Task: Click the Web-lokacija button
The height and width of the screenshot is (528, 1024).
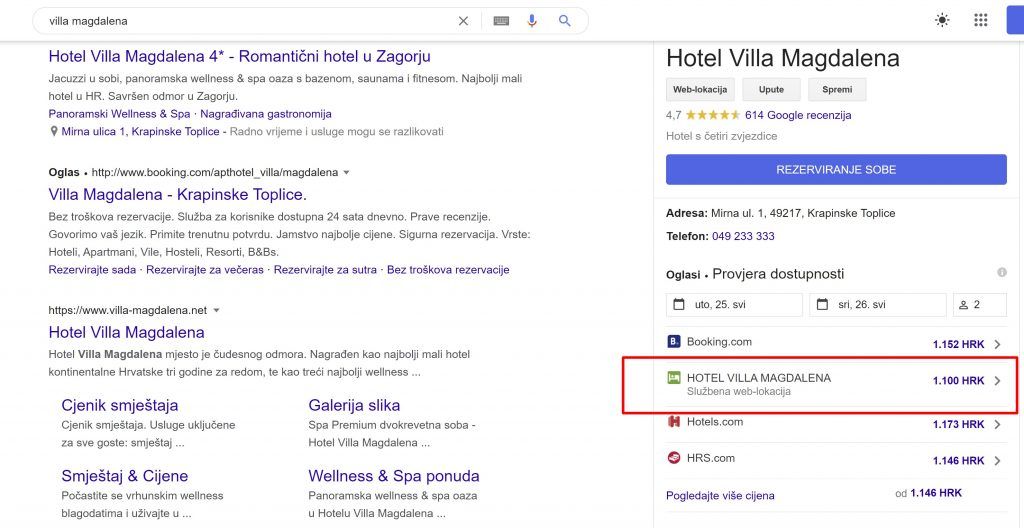Action: click(x=700, y=89)
